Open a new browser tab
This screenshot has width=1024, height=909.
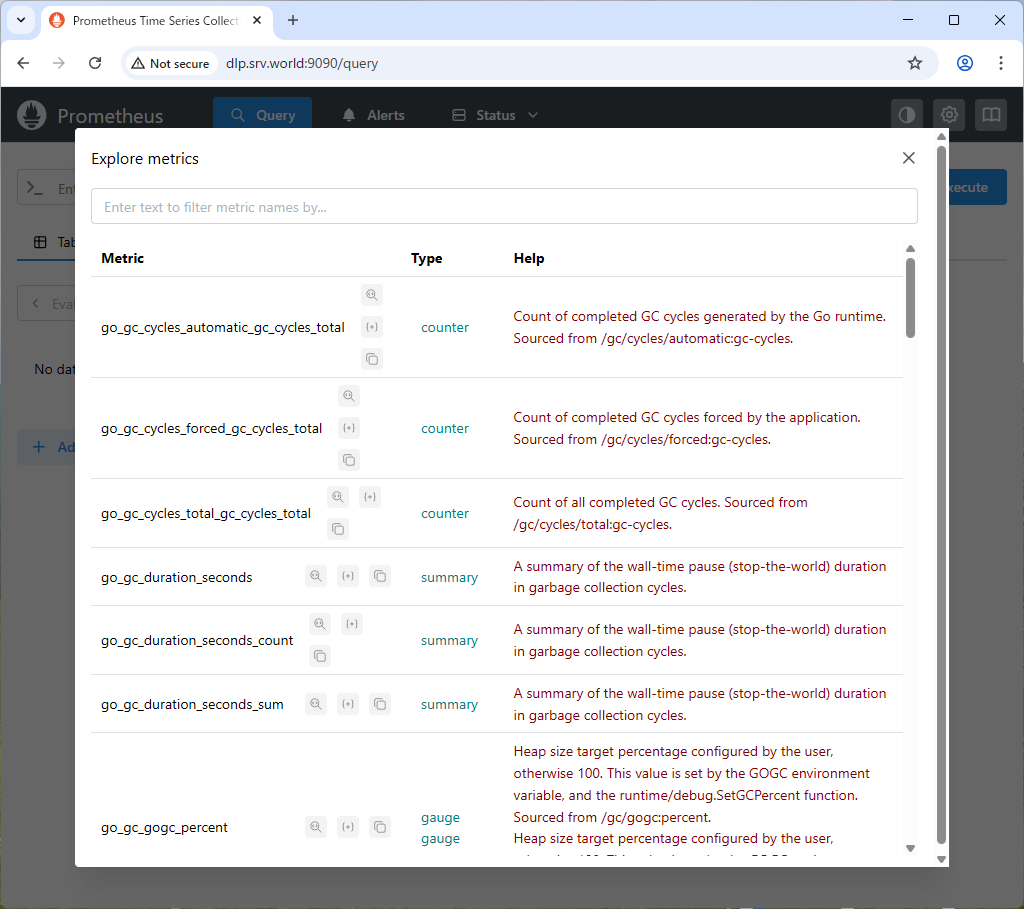coord(293,20)
